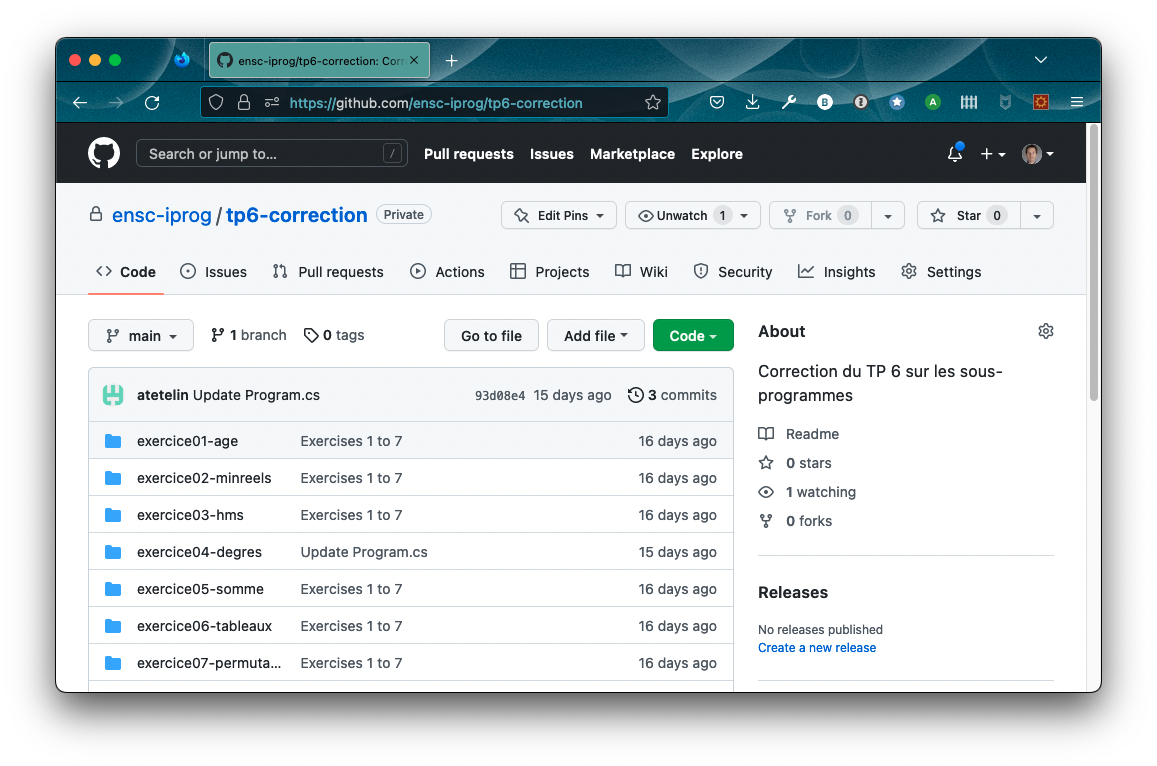Open a new browser tab

click(452, 61)
